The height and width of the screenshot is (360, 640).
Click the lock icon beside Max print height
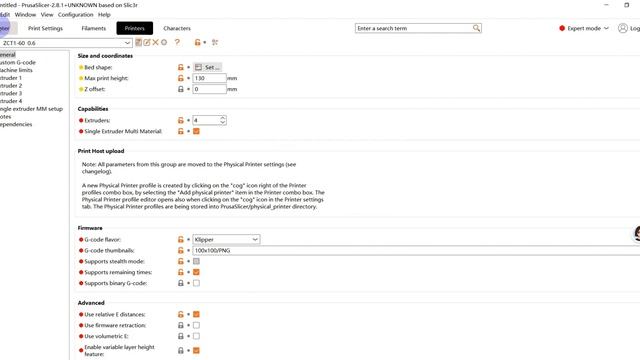pos(181,78)
